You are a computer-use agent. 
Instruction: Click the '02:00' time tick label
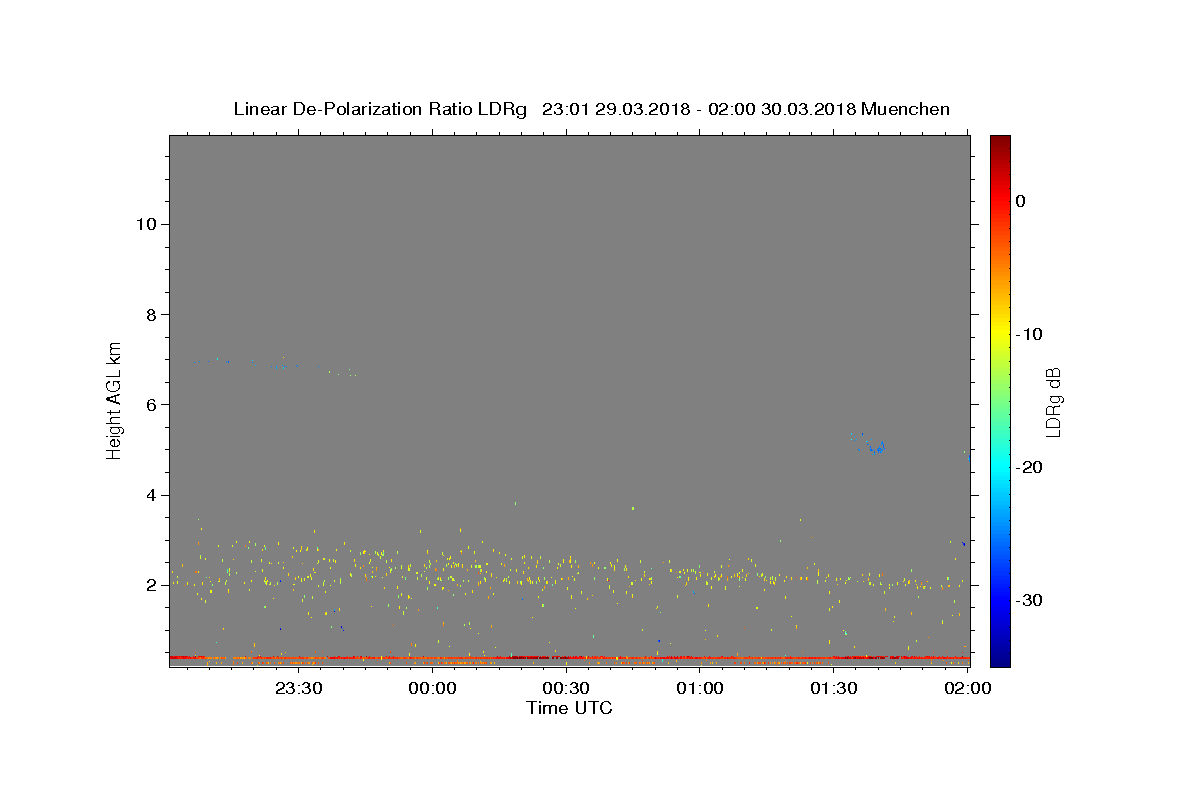967,689
